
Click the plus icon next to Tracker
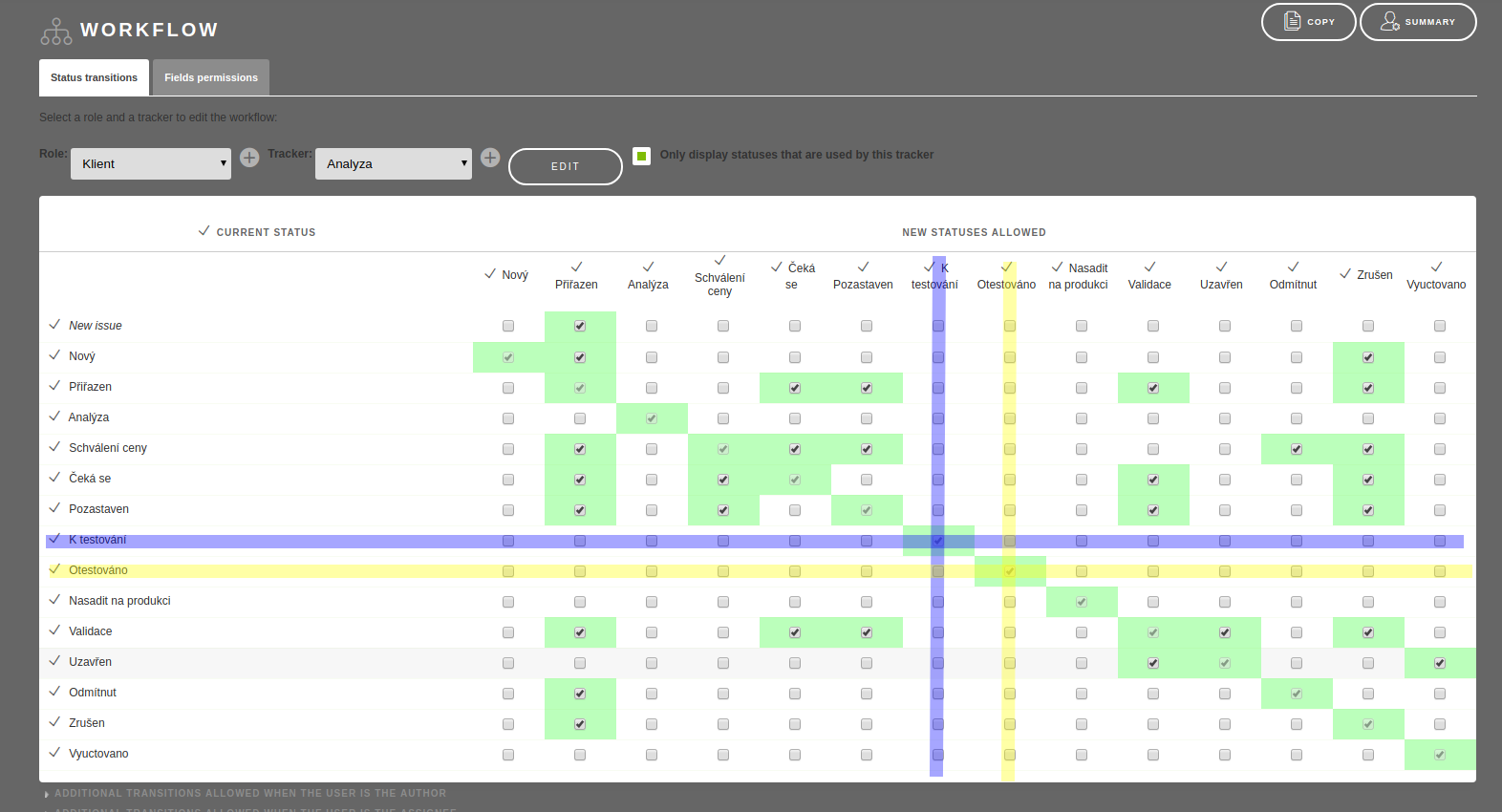[x=490, y=158]
